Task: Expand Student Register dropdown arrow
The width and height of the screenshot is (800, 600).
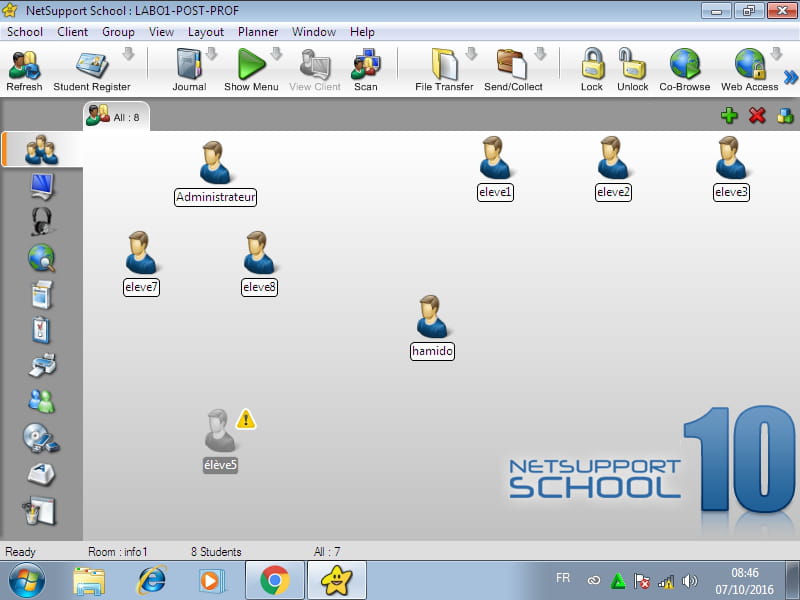Action: point(129,54)
